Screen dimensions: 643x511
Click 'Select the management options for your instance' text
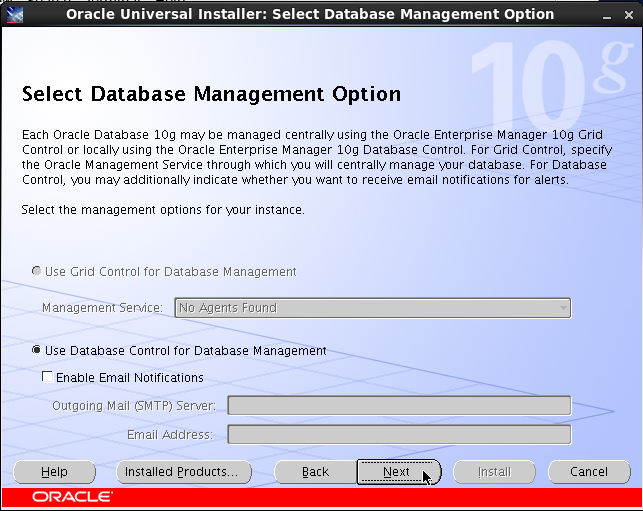[163, 210]
